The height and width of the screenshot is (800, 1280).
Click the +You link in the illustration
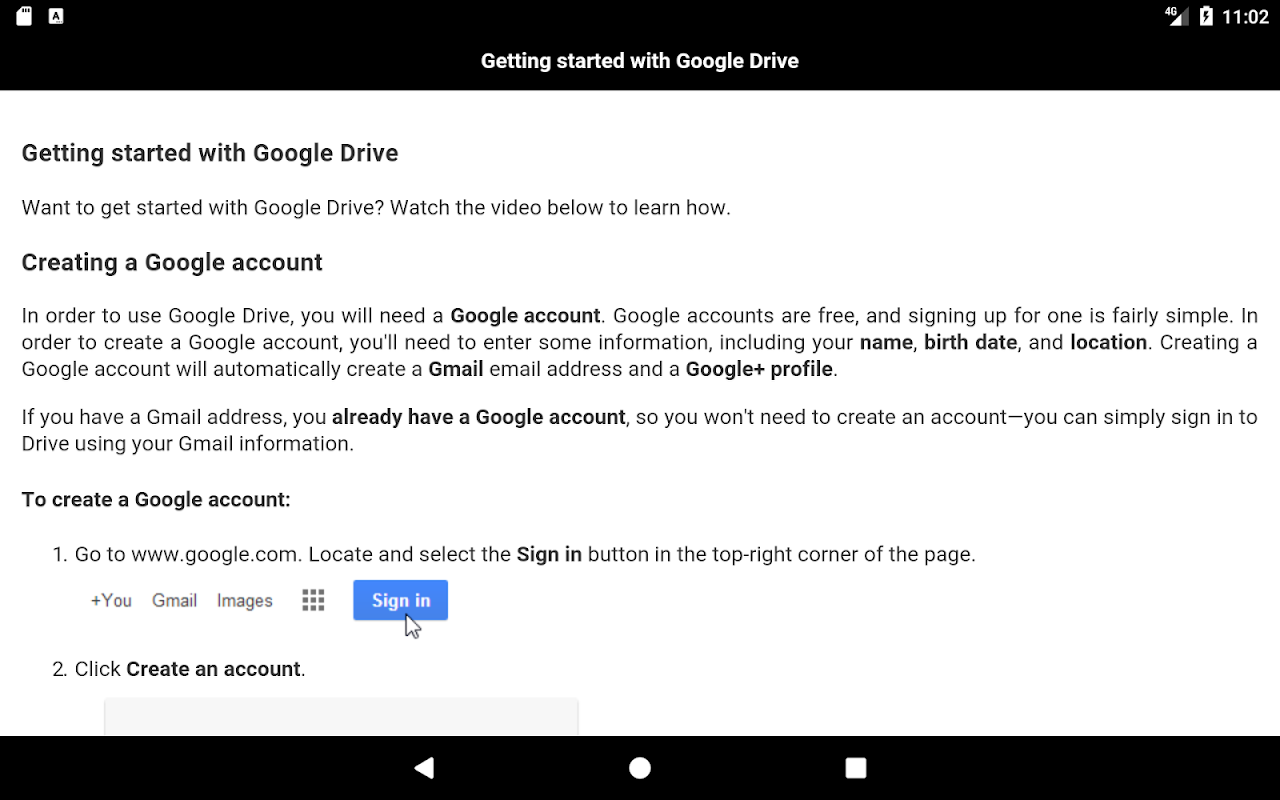[111, 600]
